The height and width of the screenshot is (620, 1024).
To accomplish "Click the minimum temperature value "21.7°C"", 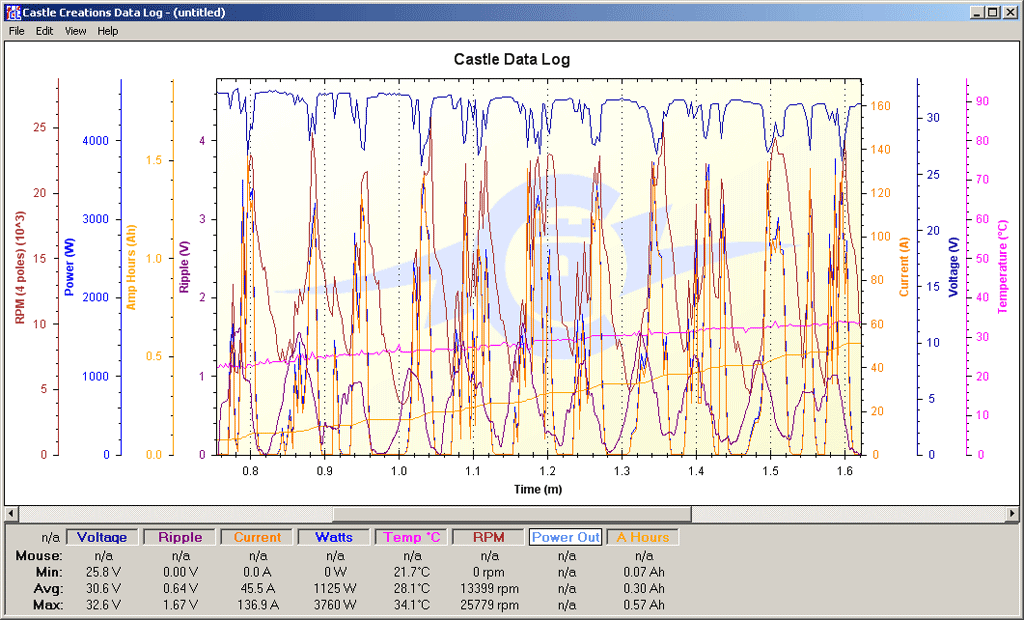I will pyautogui.click(x=412, y=572).
